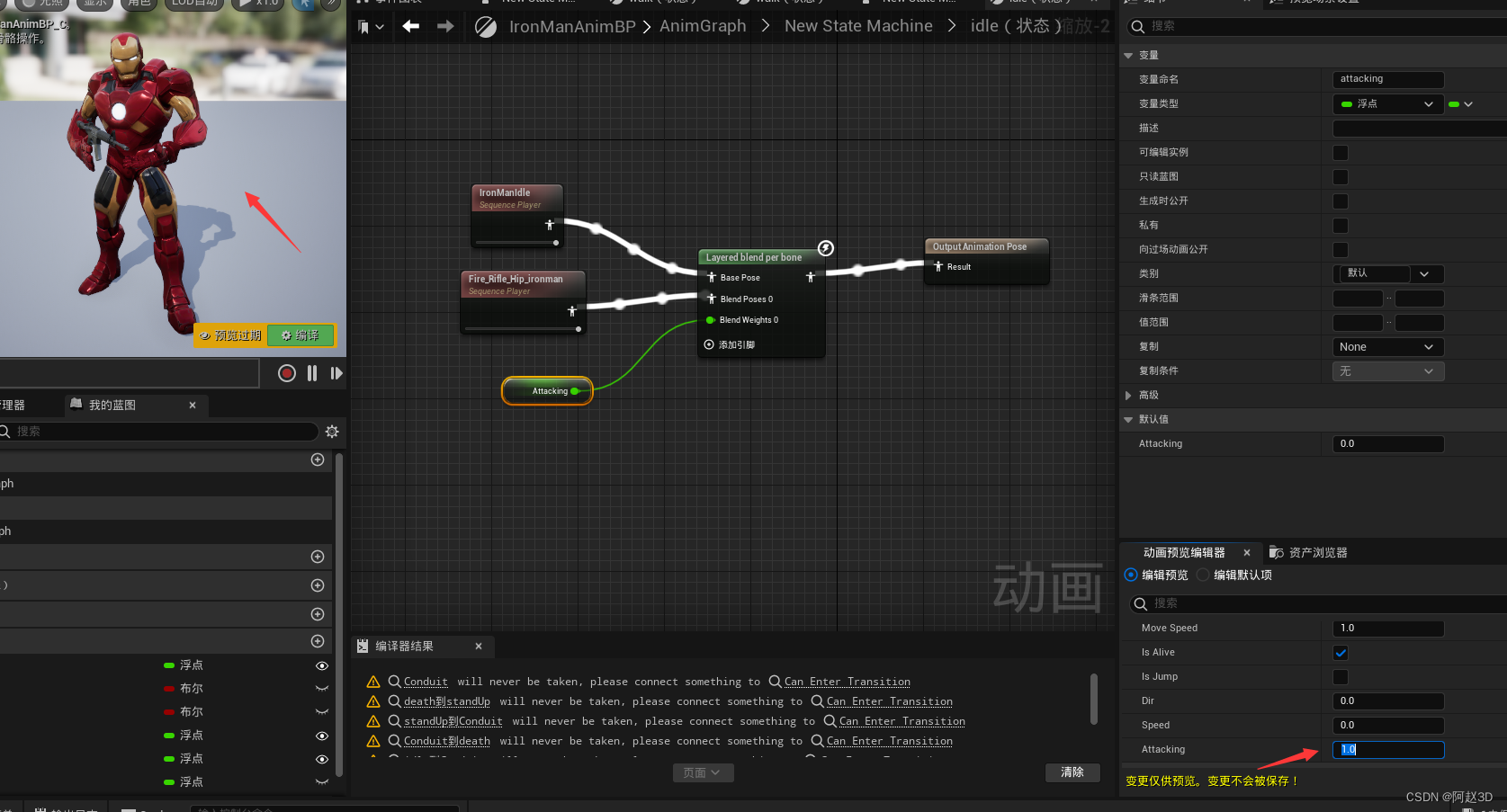The image size is (1507, 812).
Task: Uncheck the Is Alive checkbox
Action: click(x=1341, y=653)
